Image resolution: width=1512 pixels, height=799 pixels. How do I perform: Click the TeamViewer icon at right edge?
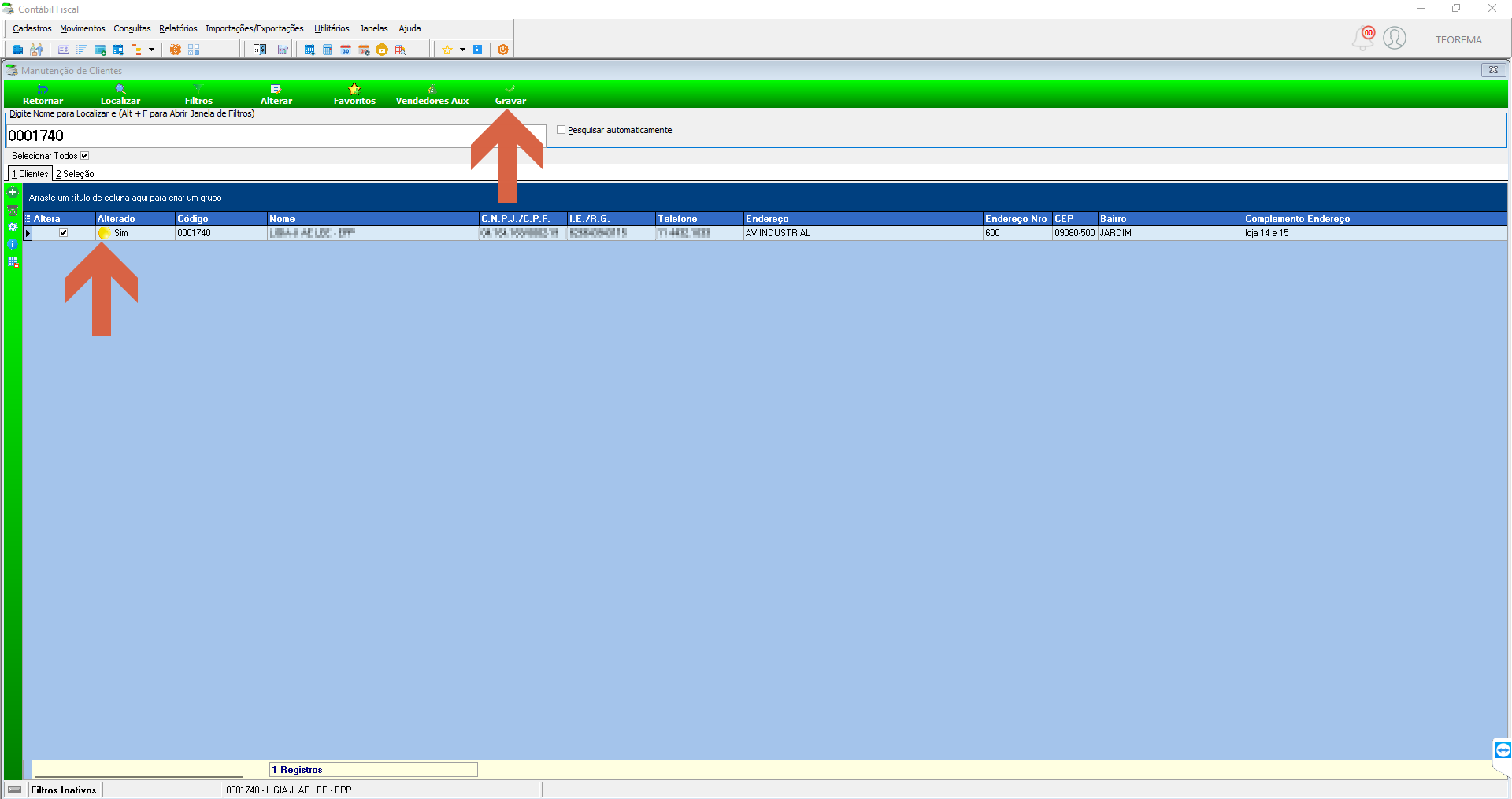pos(1503,750)
